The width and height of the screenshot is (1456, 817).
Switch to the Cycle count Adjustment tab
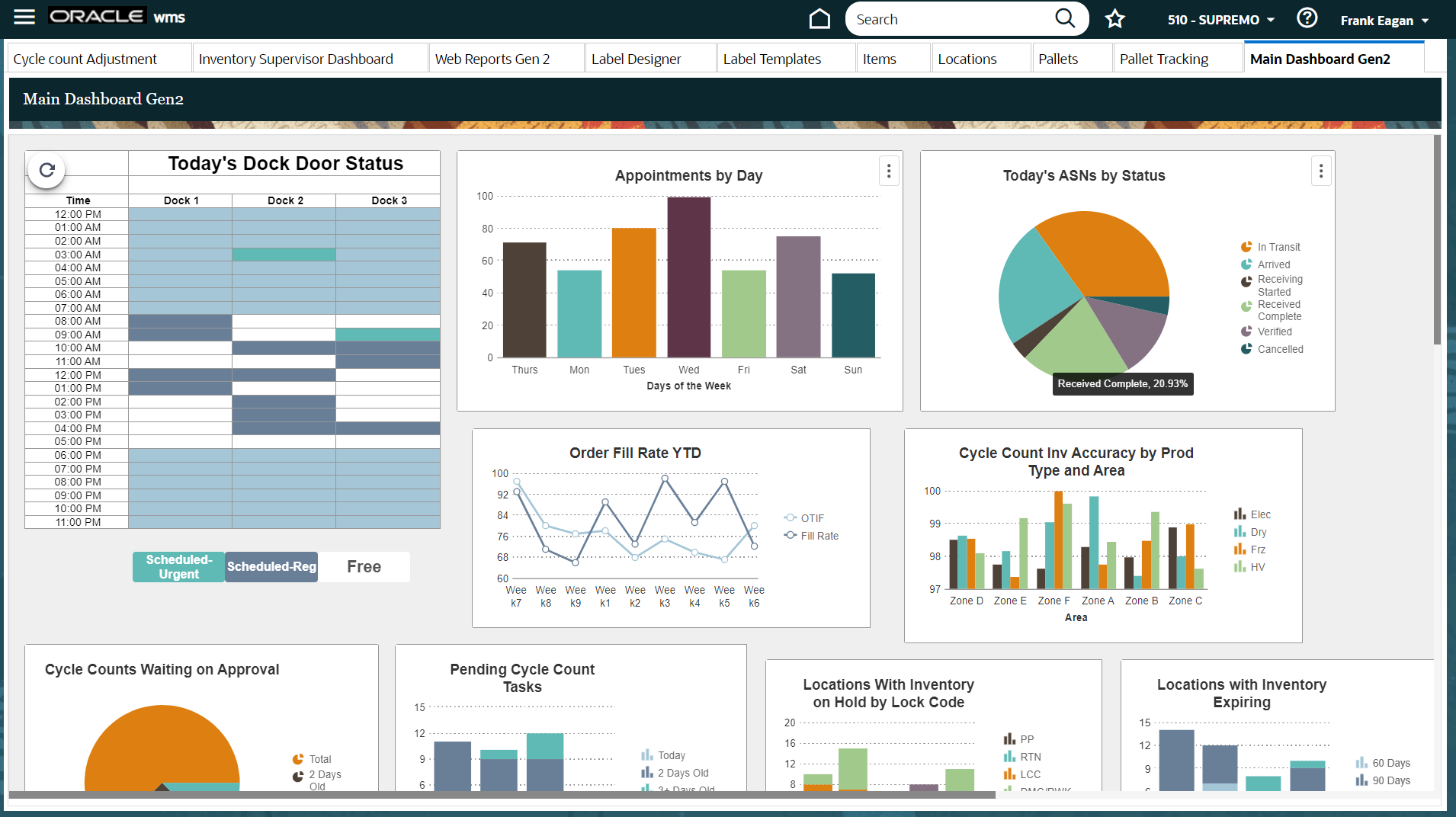tap(99, 59)
